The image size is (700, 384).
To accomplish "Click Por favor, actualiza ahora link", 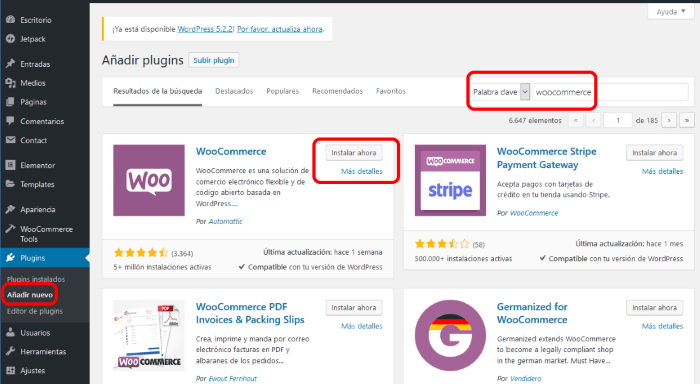I will click(280, 29).
